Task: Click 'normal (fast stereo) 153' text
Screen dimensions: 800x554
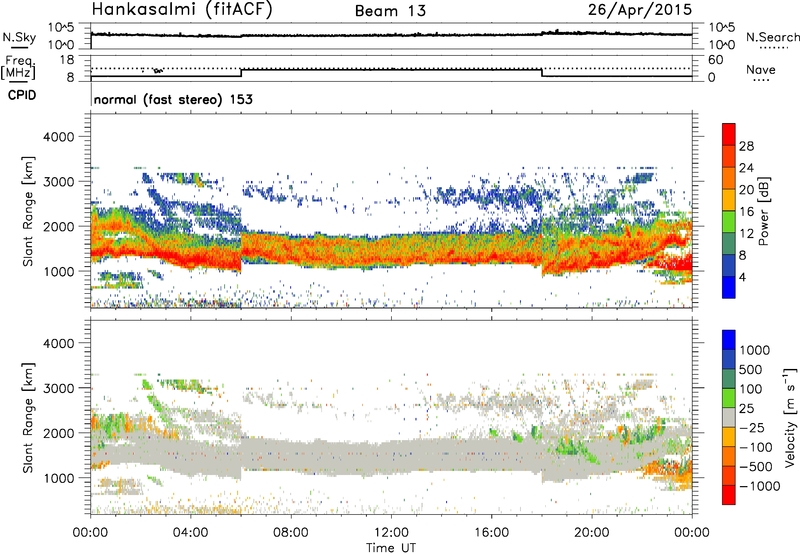Action: (x=173, y=99)
